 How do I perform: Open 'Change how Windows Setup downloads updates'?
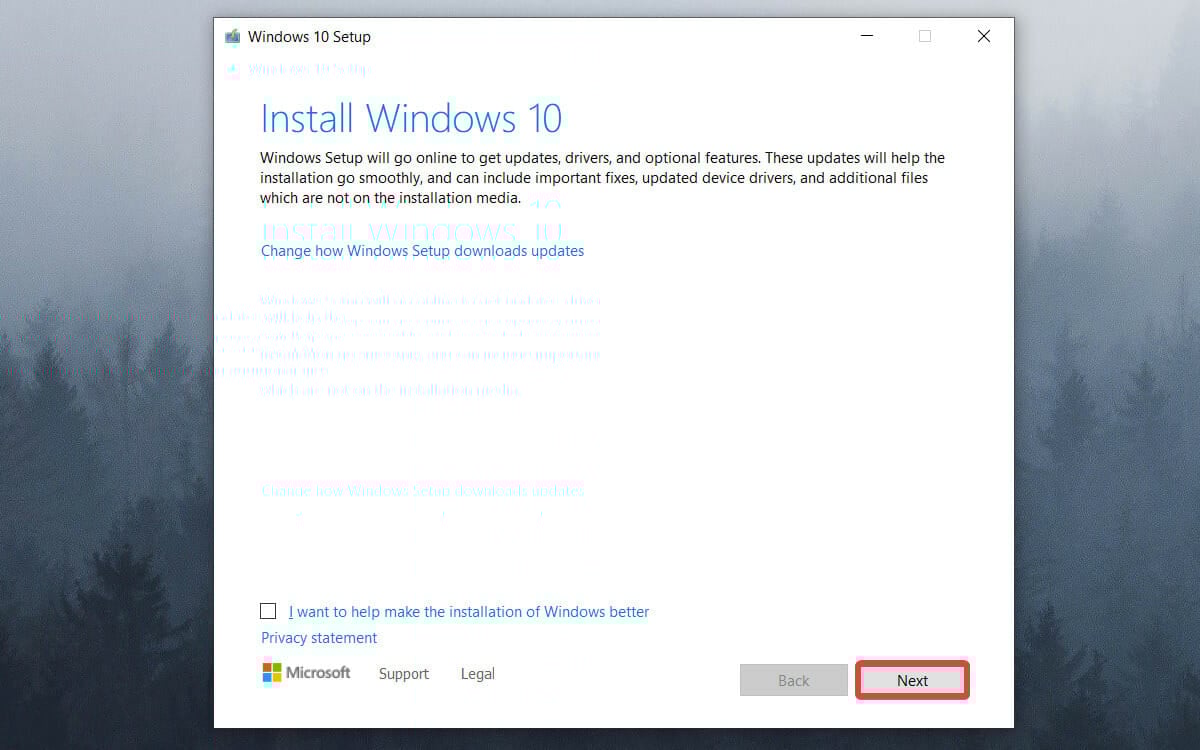pyautogui.click(x=422, y=251)
